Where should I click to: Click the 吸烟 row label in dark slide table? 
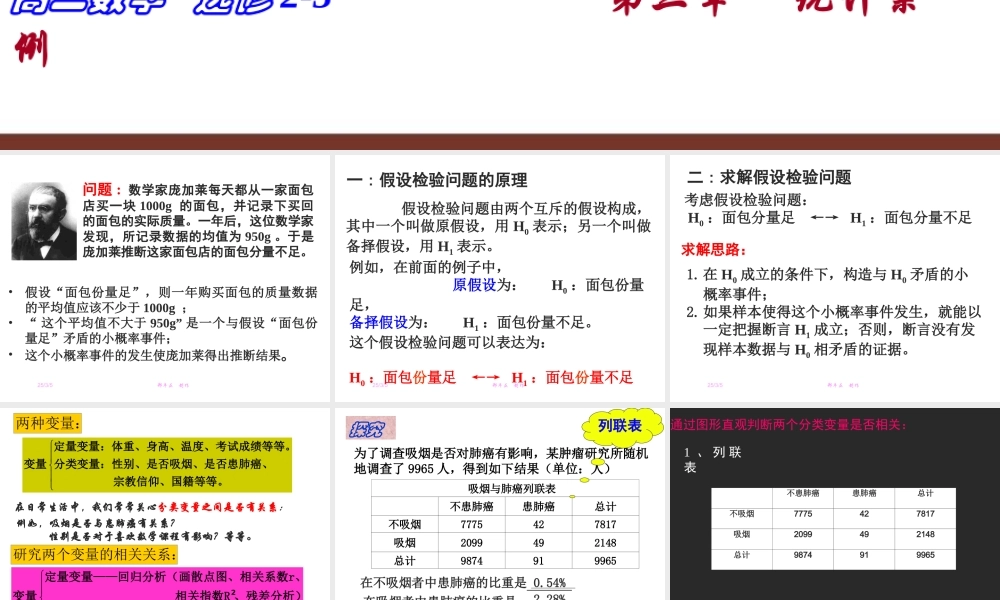(x=742, y=534)
